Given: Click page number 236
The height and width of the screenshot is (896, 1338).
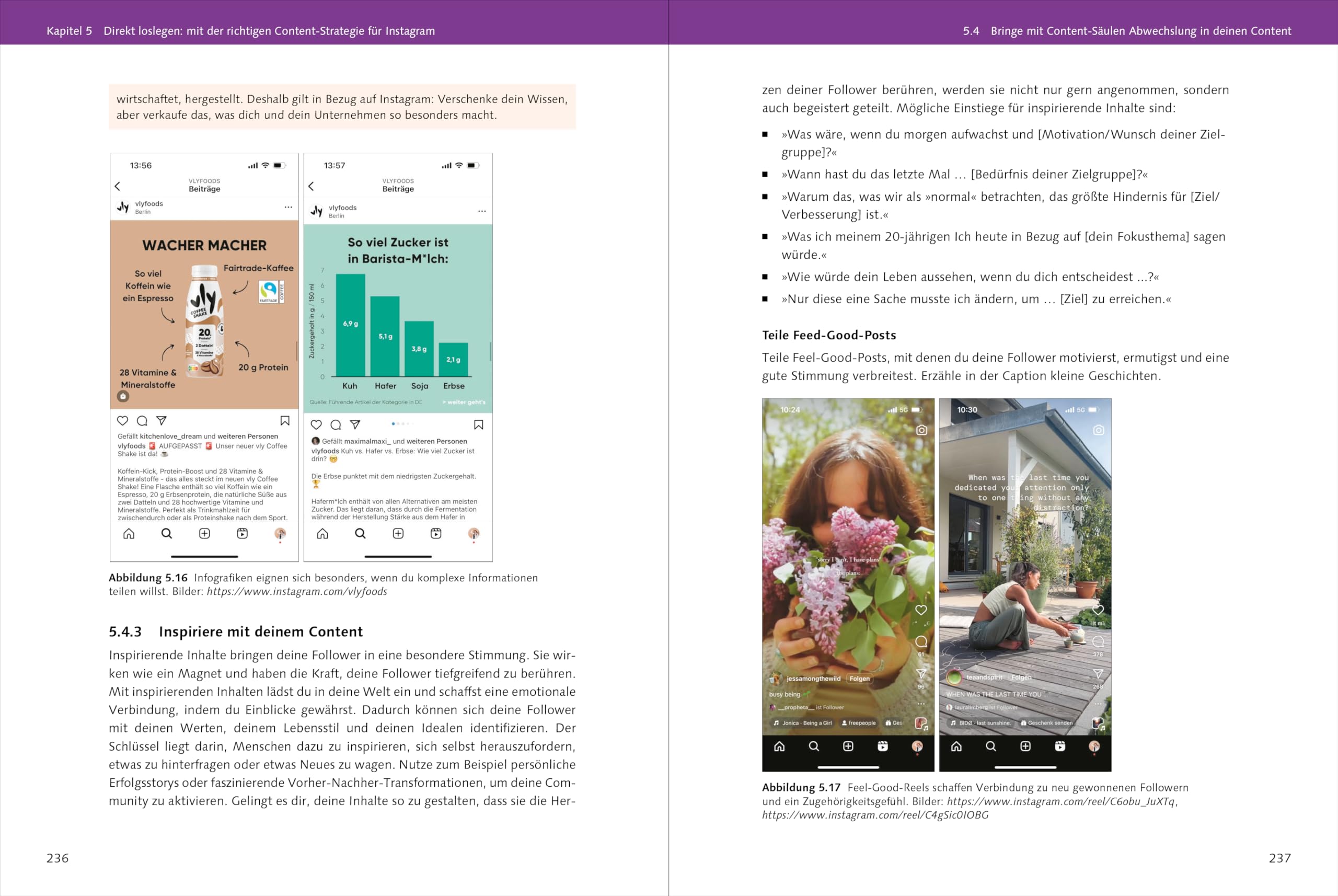Looking at the screenshot, I should pyautogui.click(x=57, y=858).
